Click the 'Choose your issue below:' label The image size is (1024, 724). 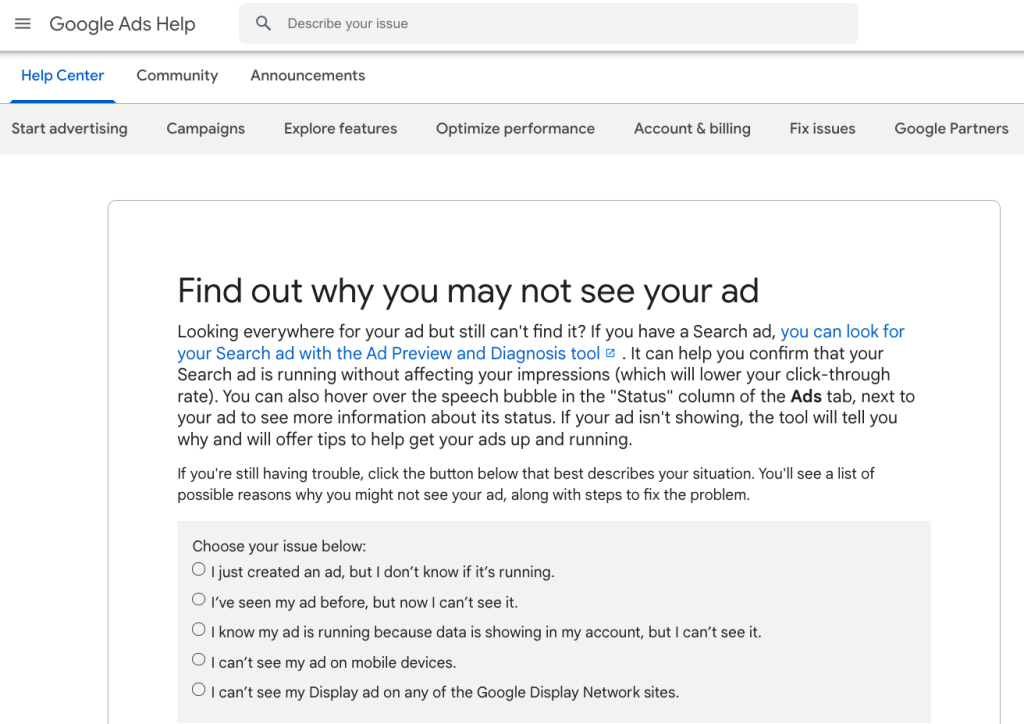pyautogui.click(x=279, y=546)
